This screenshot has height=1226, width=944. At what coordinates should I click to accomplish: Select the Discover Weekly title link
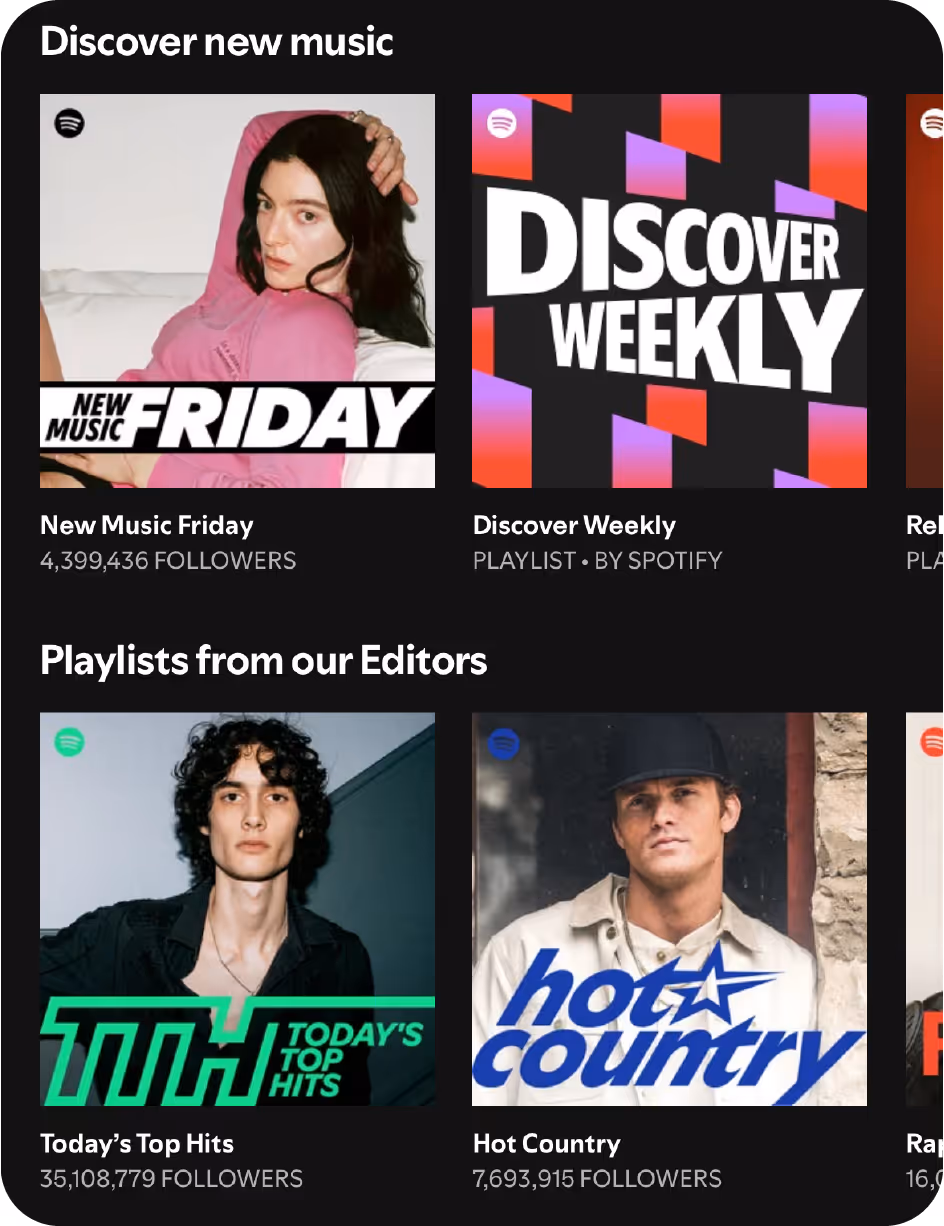click(574, 525)
